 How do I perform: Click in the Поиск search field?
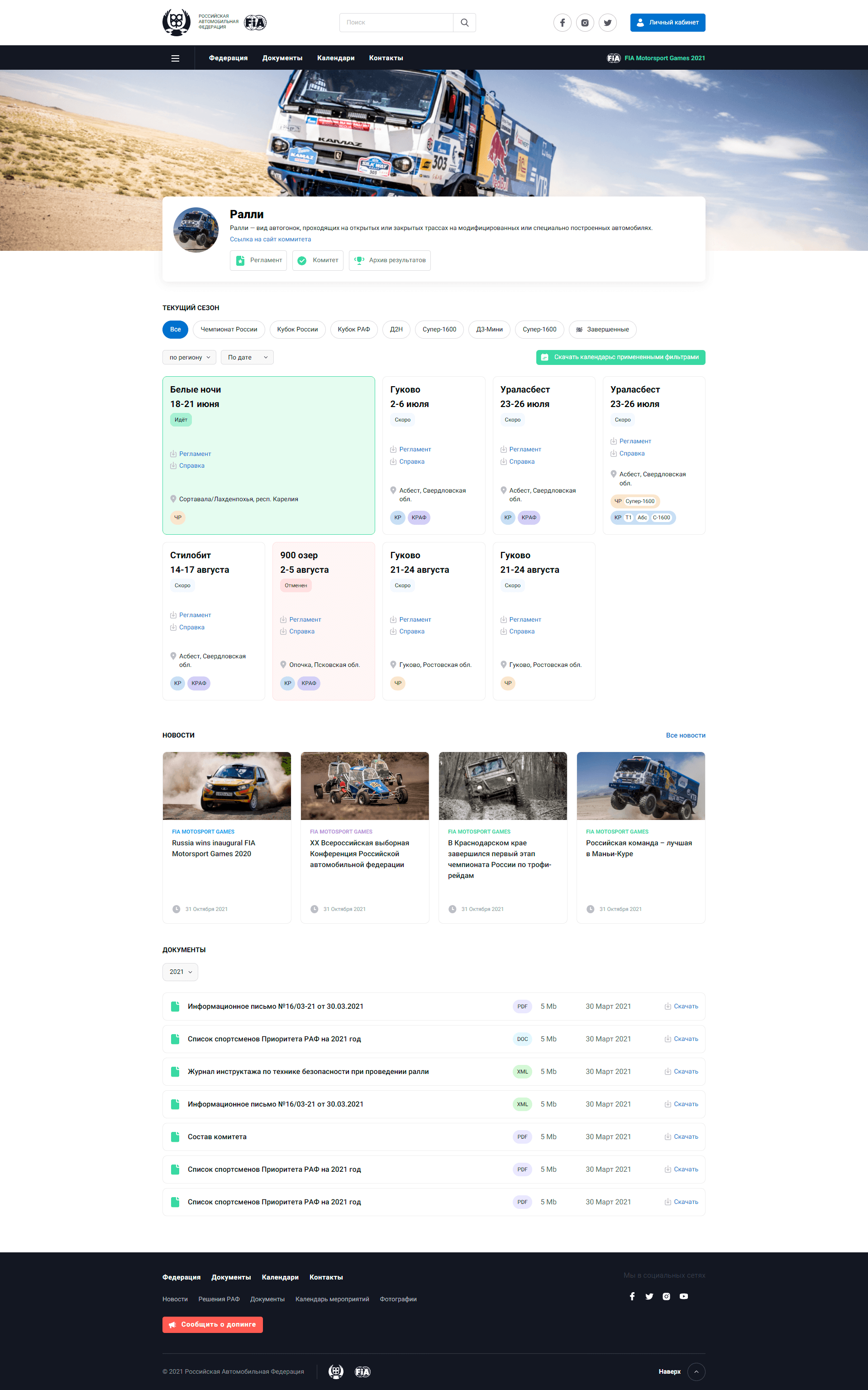(396, 22)
